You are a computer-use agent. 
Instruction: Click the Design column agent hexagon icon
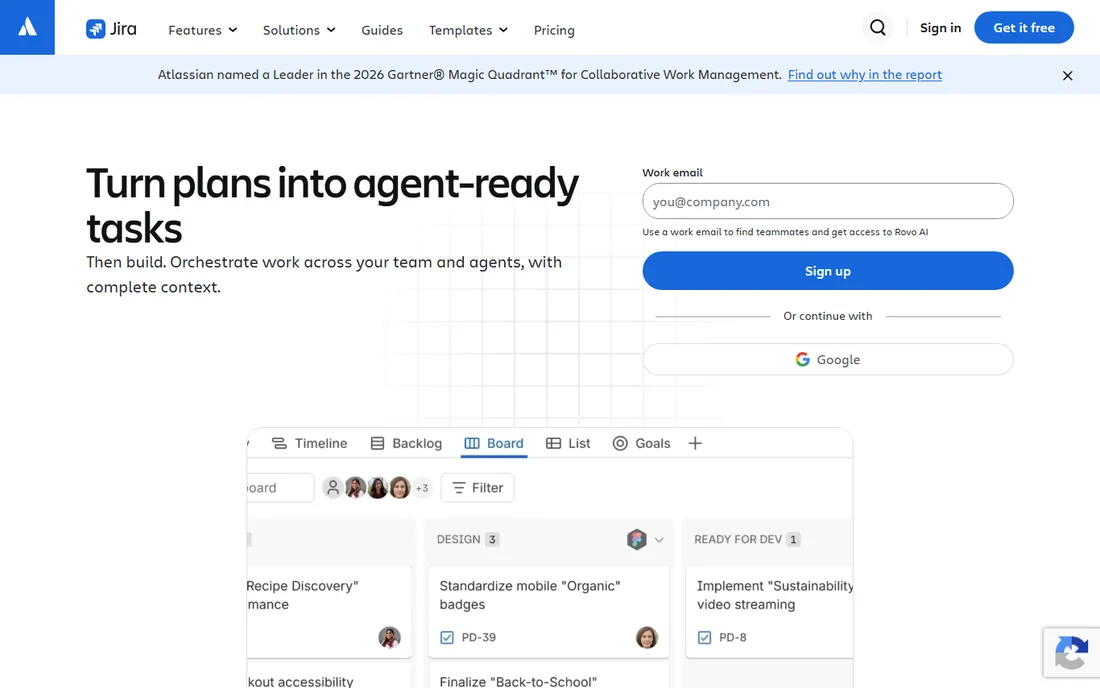[x=636, y=539]
